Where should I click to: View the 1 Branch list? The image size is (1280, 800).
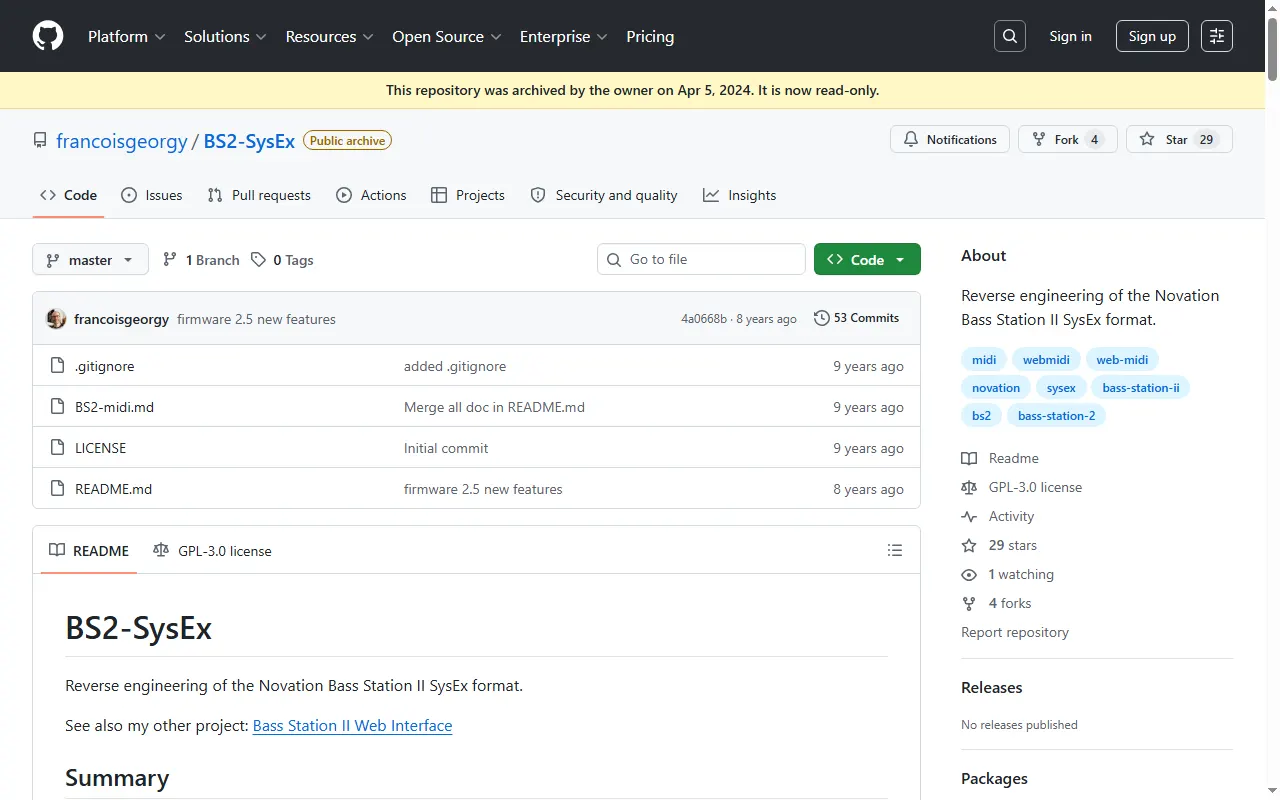(x=201, y=260)
